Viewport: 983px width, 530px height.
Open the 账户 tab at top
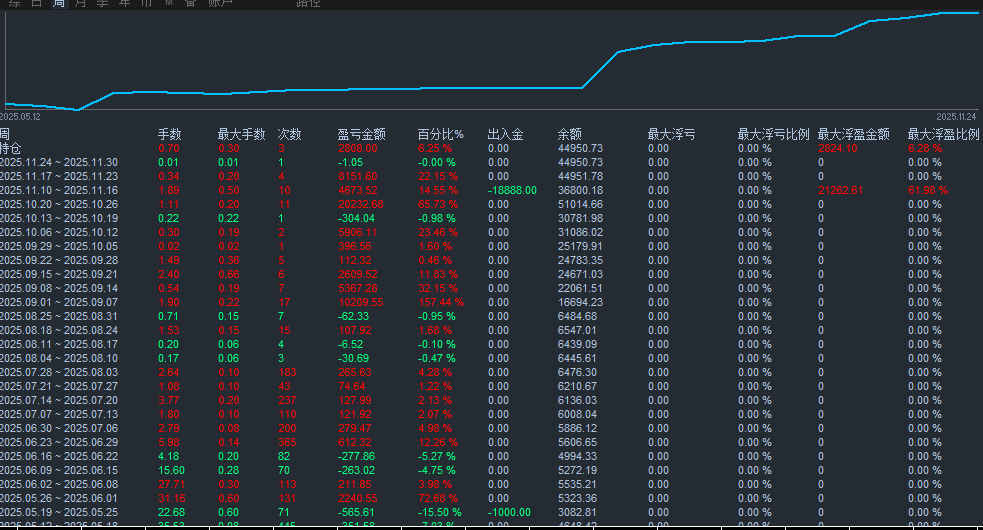221,4
